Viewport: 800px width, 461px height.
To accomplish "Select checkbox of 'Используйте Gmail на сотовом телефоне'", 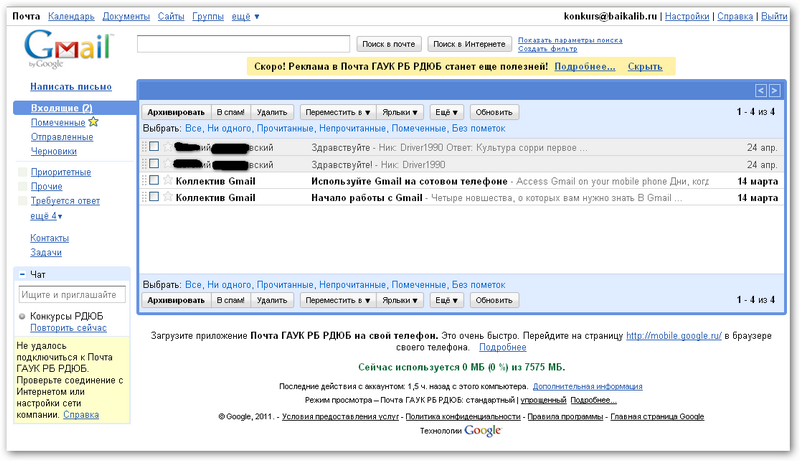I will coord(154,181).
